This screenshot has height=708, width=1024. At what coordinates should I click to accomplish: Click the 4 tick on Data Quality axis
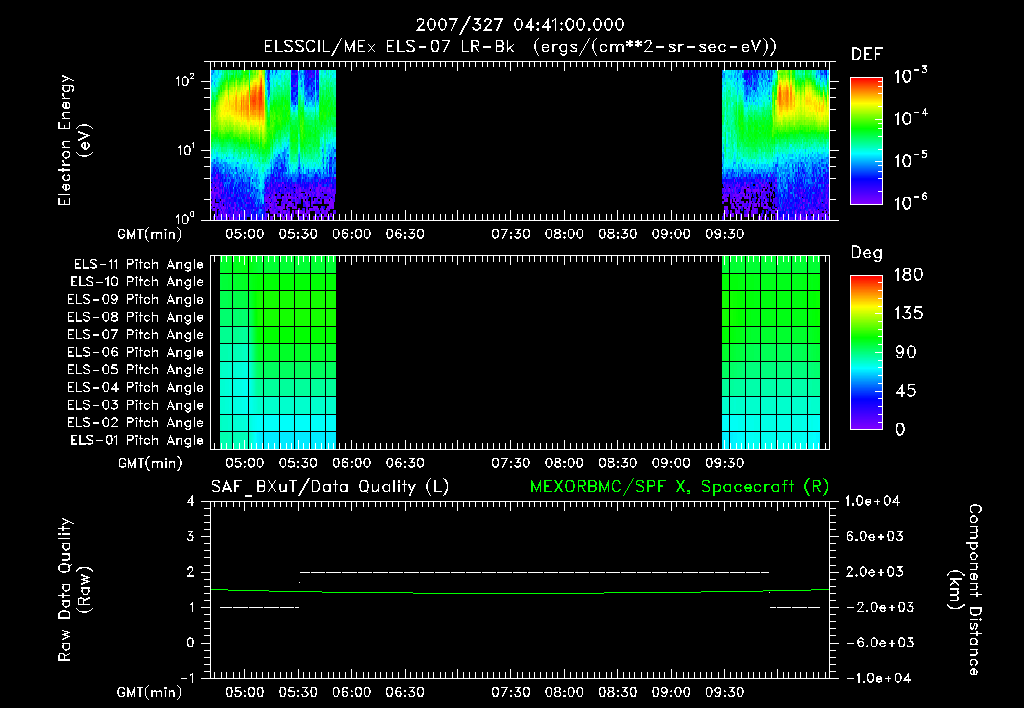tap(191, 501)
